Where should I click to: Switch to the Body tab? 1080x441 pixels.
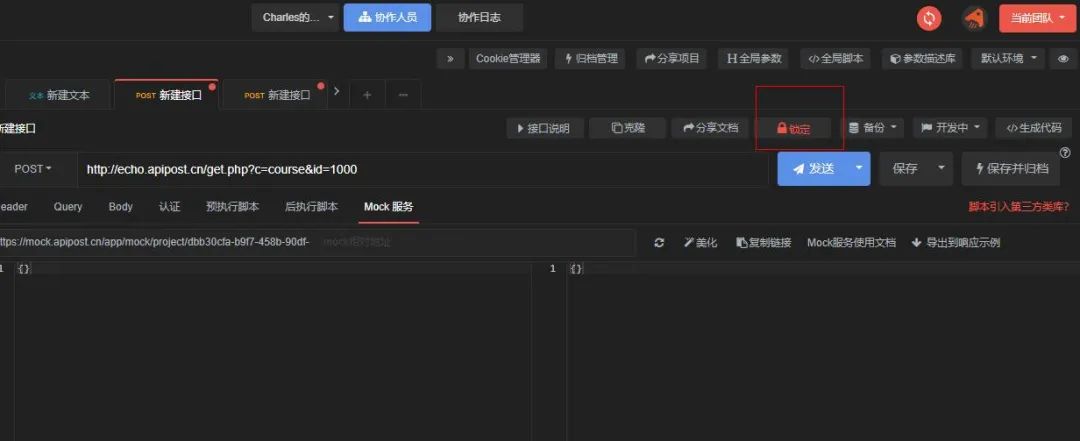[121, 207]
